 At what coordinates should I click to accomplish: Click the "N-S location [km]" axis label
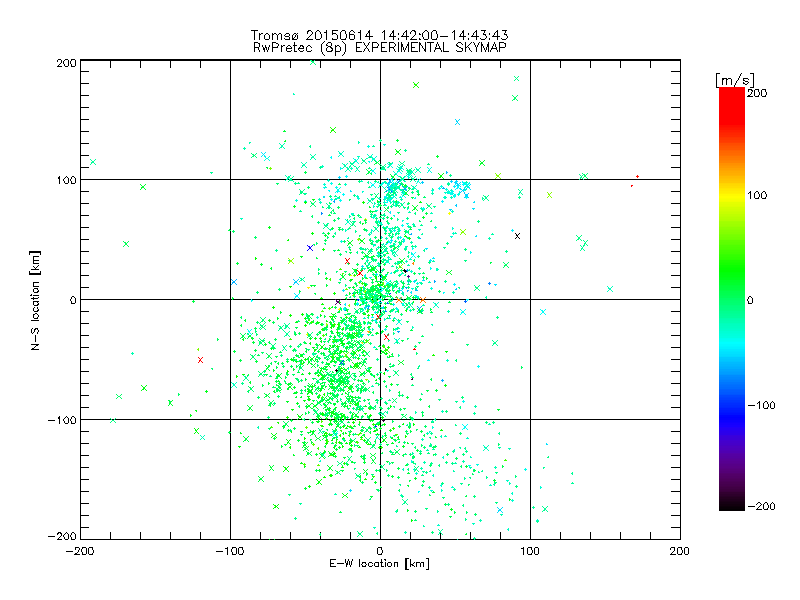click(35, 300)
